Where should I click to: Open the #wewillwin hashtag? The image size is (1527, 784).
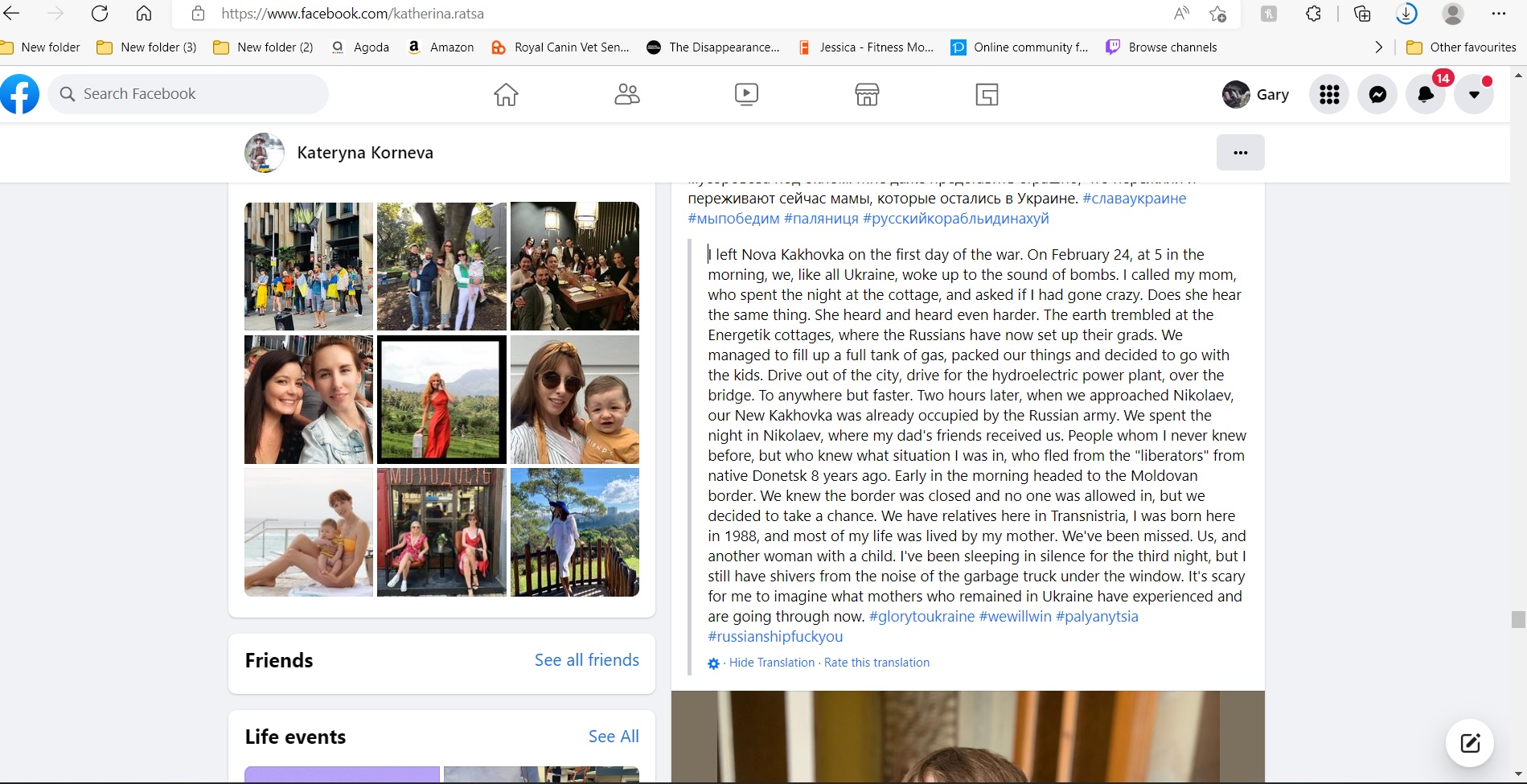click(x=1015, y=617)
